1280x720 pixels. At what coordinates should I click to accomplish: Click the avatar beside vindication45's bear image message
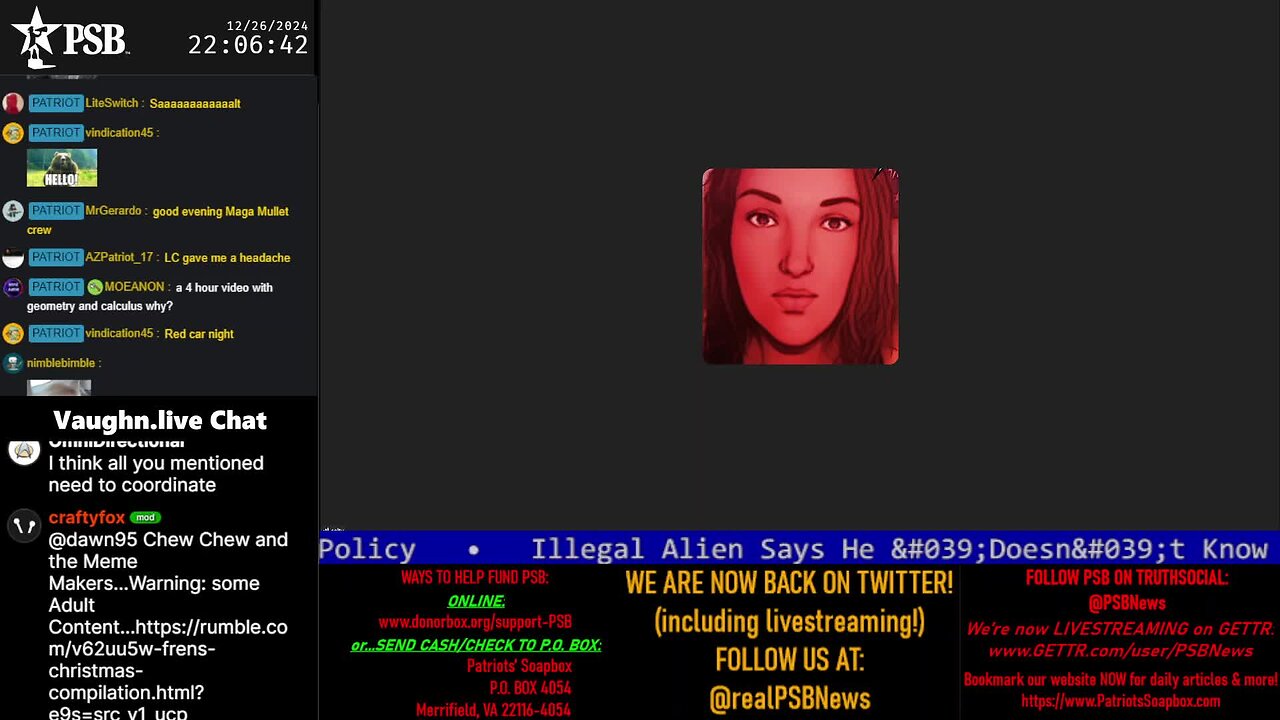pos(13,133)
